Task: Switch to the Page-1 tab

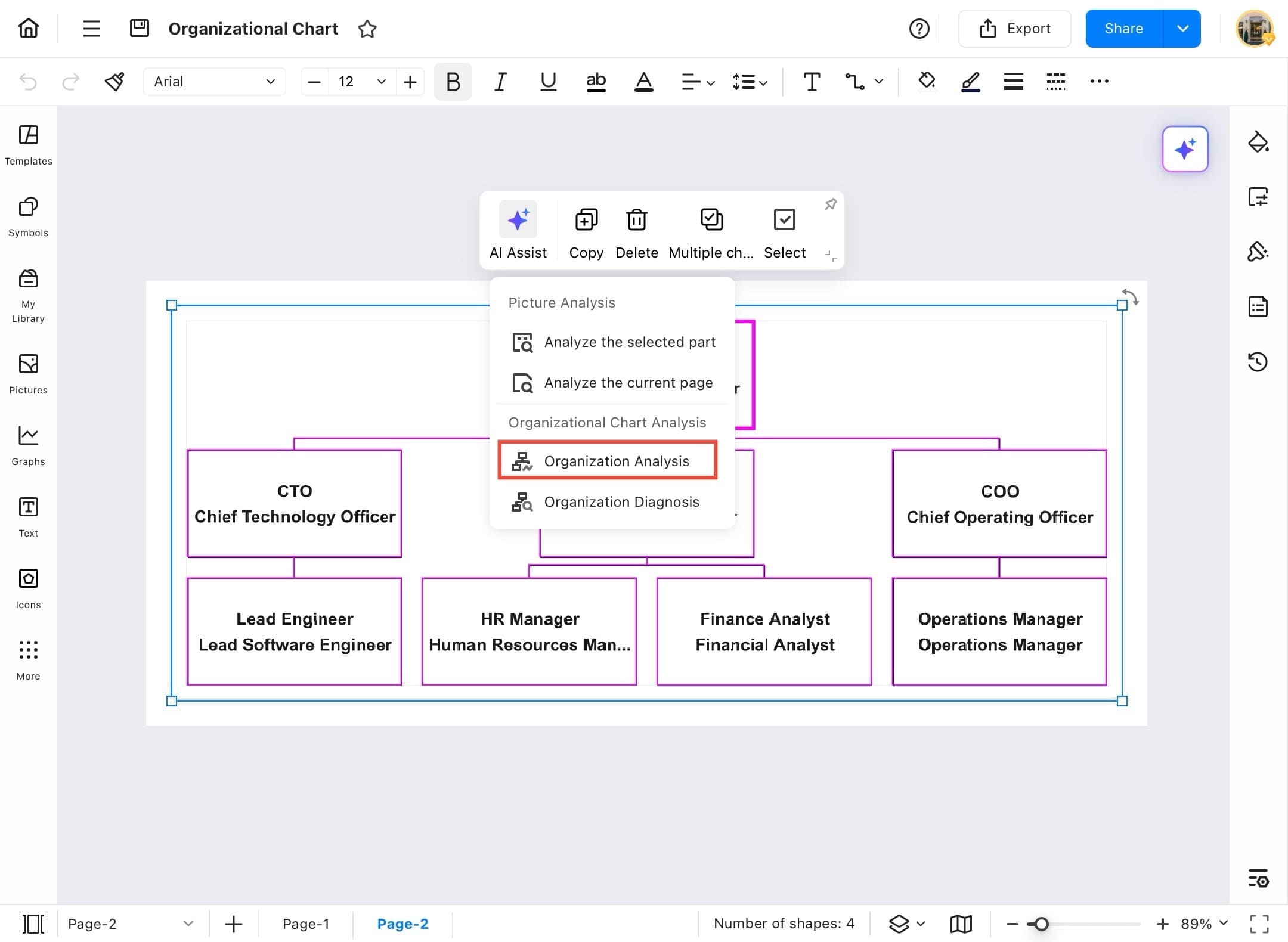Action: [x=305, y=924]
